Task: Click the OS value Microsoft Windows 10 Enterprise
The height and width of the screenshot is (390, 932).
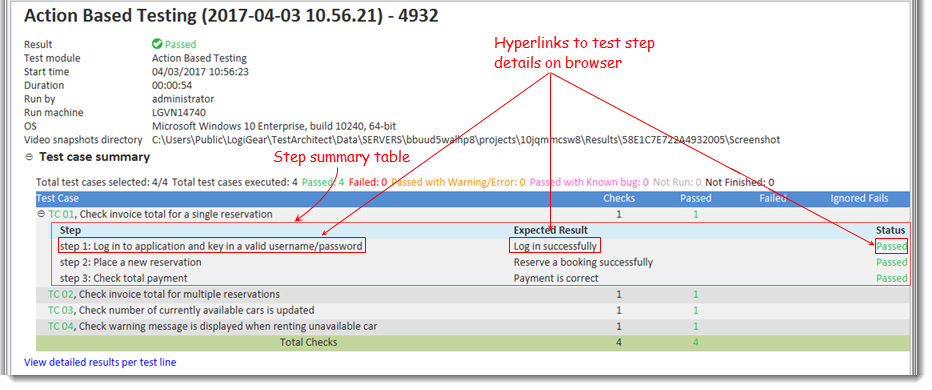Action: point(274,126)
